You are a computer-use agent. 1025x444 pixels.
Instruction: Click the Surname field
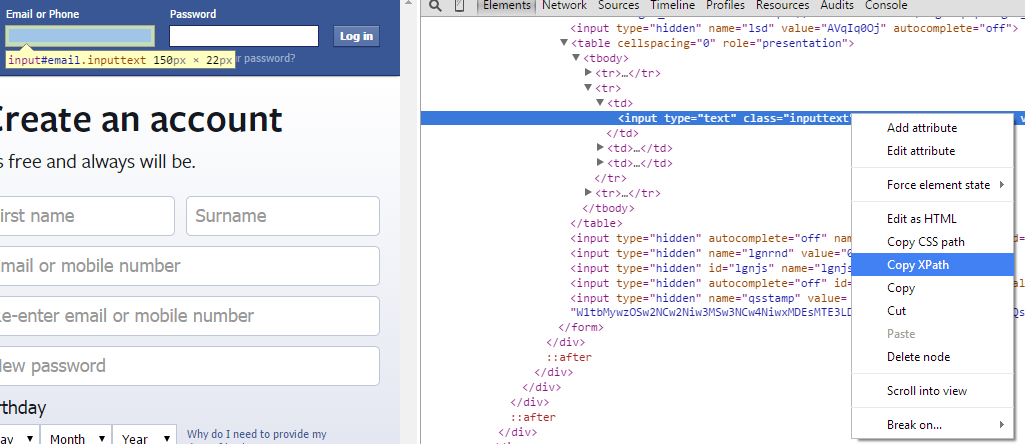283,216
